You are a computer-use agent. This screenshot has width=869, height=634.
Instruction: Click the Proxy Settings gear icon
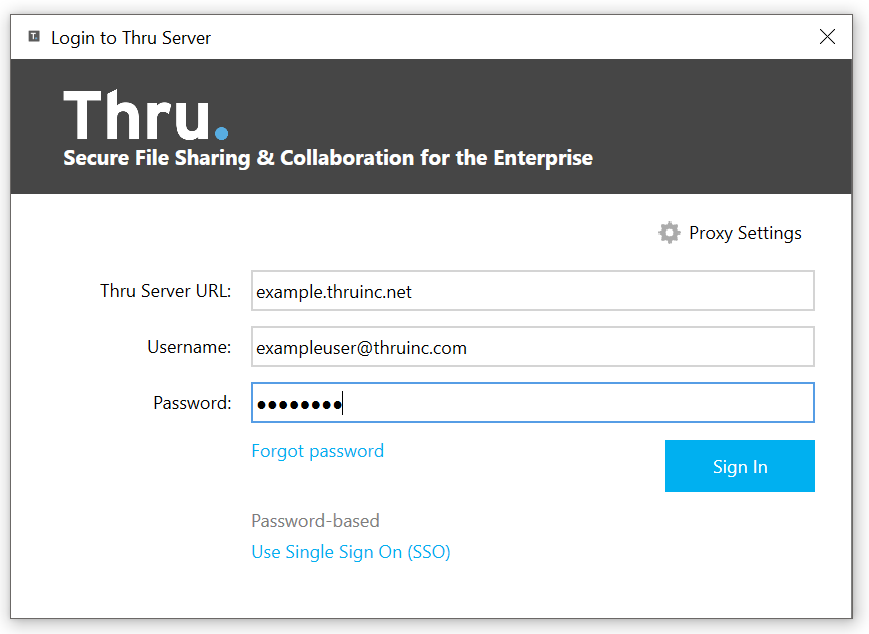669,233
